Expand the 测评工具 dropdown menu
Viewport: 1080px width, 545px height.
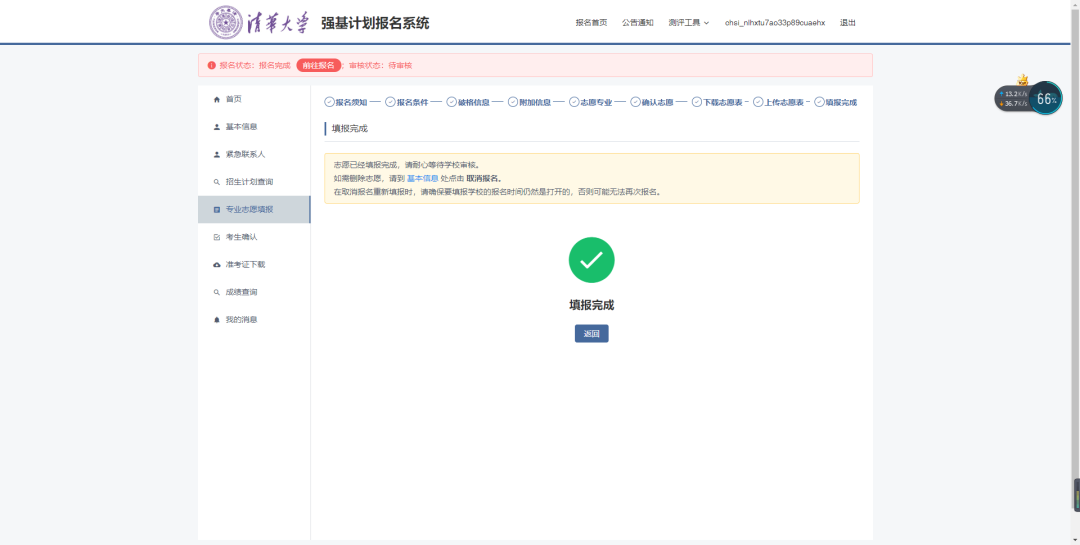(689, 23)
